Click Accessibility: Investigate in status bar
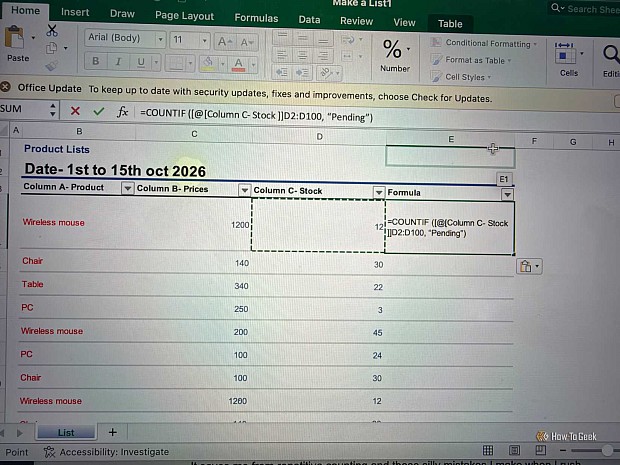Screen dimensions: 620x465 click(106, 452)
